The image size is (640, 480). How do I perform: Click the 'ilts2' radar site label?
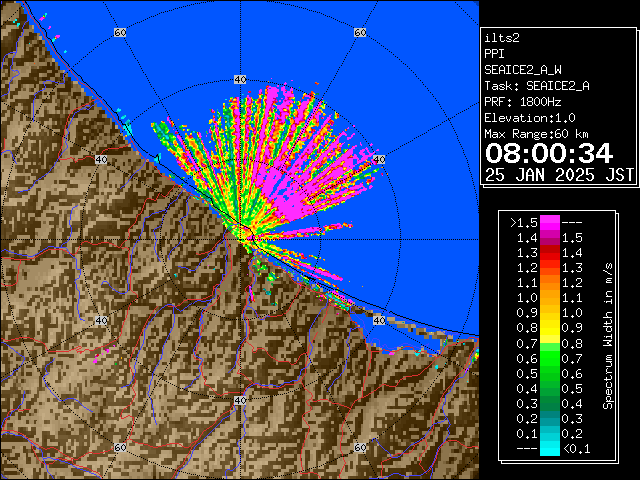[x=502, y=38]
